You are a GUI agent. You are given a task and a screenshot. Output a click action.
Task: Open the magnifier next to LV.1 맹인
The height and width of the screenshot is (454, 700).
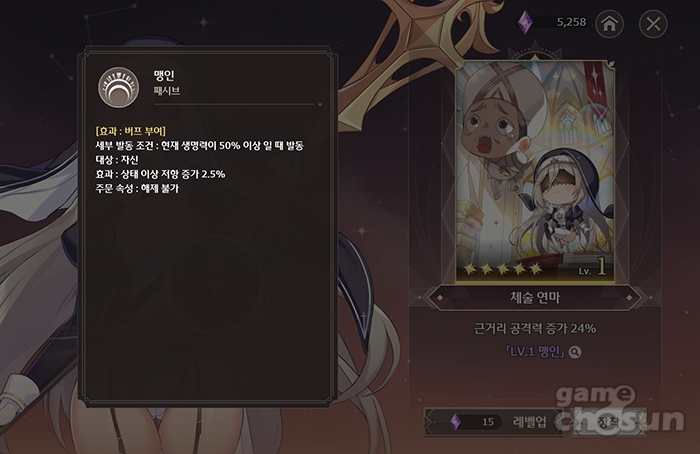pyautogui.click(x=575, y=352)
